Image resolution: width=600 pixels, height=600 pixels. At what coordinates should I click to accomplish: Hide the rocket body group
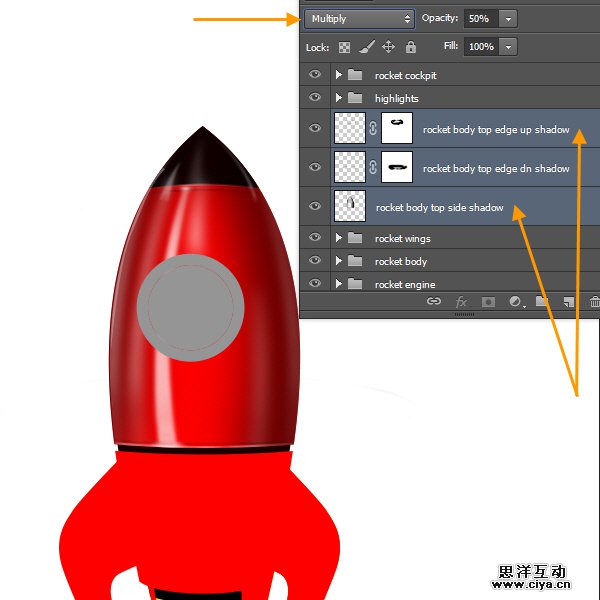click(315, 260)
